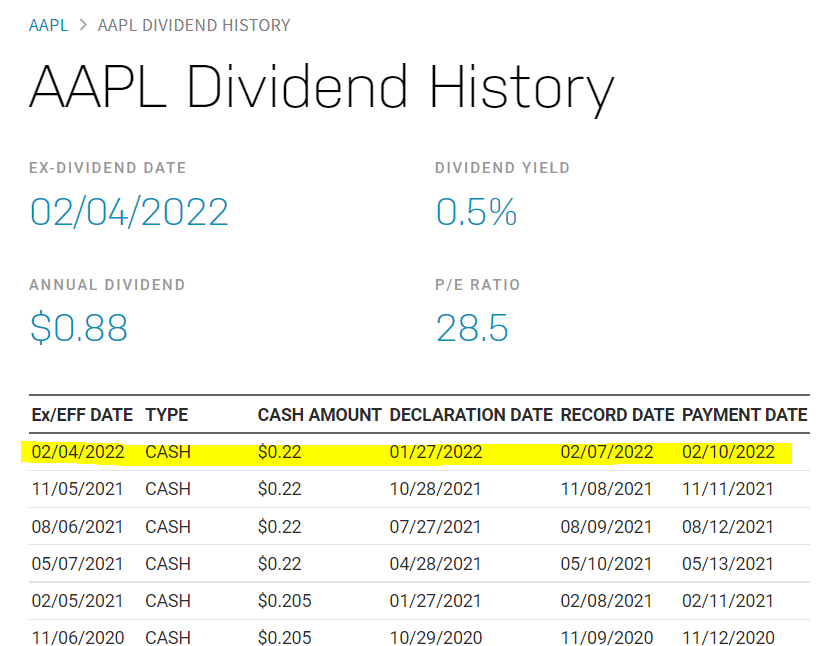Select record date 05/10/2021
This screenshot has width=840, height=646.
pos(606,564)
